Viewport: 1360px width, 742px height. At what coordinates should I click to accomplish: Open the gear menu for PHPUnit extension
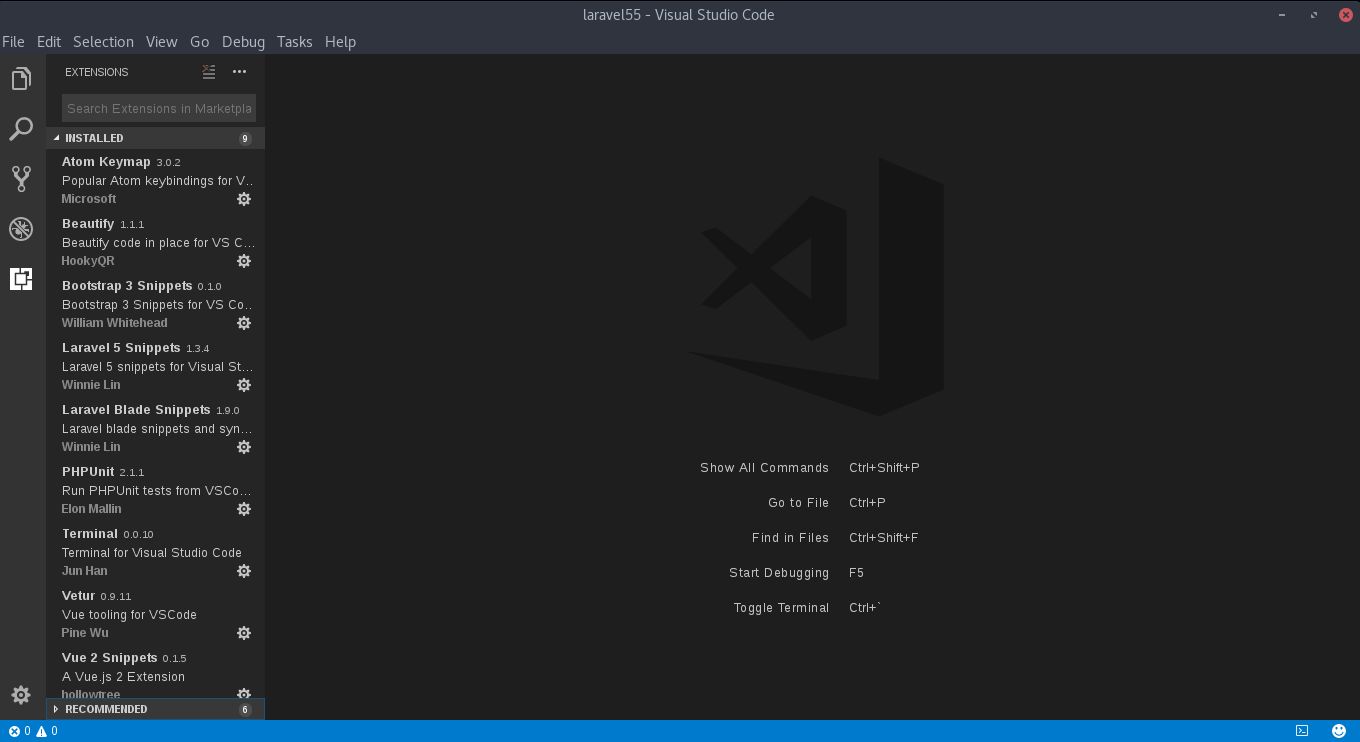(244, 509)
